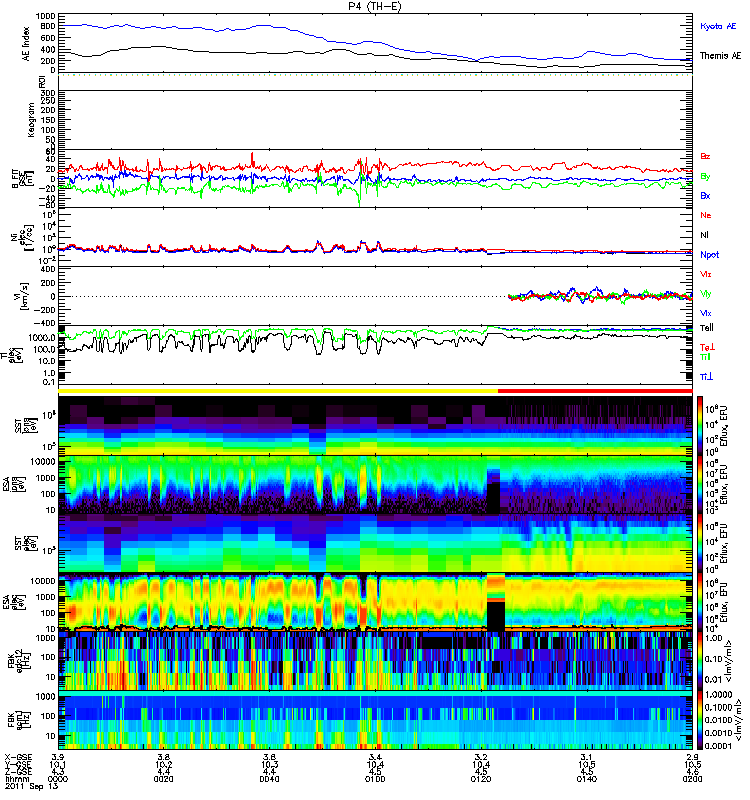The height and width of the screenshot is (800, 750).
Task: Click the 0040 time tick label
Action: tap(269, 779)
